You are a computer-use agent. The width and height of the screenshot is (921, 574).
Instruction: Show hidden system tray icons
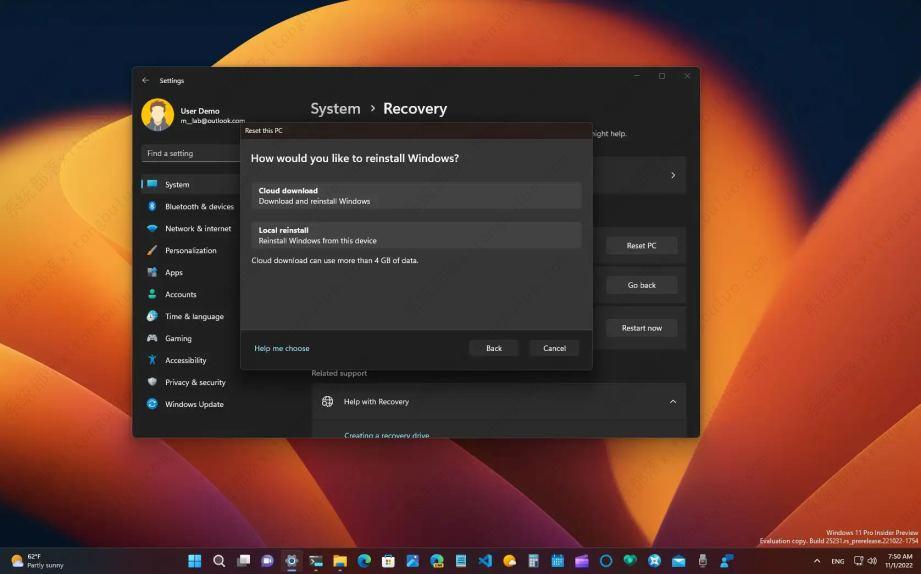click(817, 561)
